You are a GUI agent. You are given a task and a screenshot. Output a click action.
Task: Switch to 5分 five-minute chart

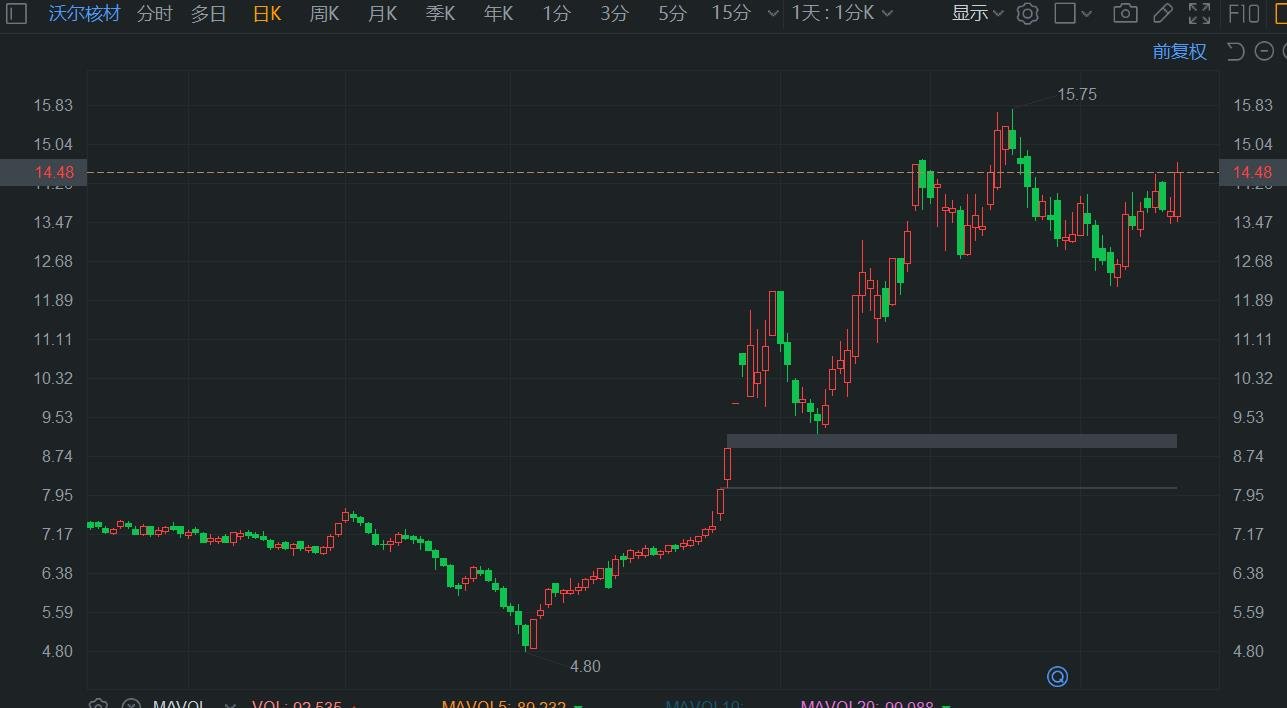[x=672, y=14]
